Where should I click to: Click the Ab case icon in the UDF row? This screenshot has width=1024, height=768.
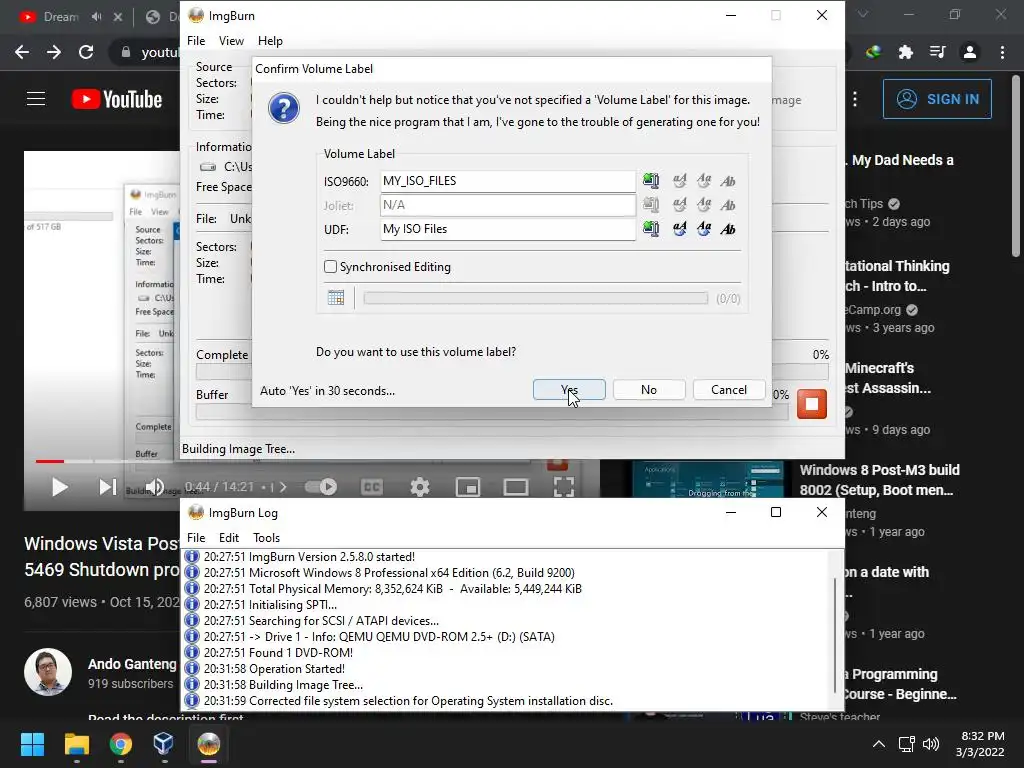(728, 229)
